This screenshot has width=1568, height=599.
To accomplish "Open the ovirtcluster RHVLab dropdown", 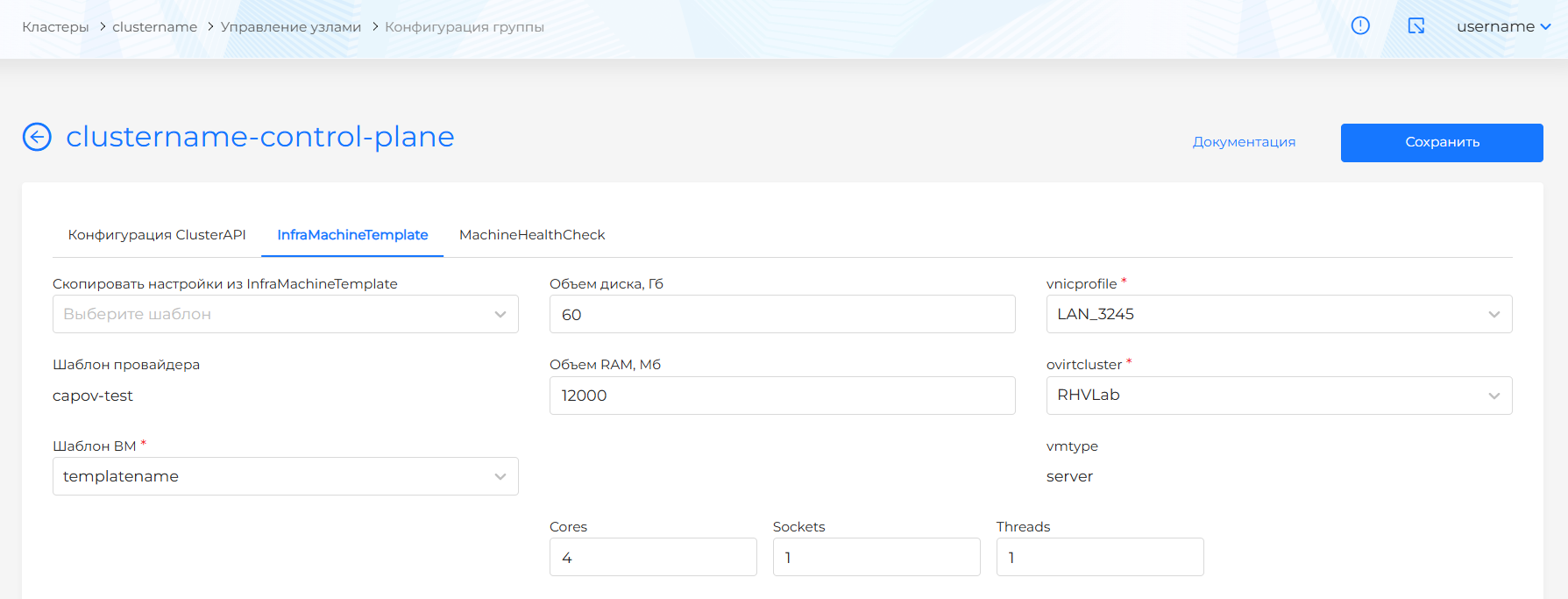I will click(x=1278, y=396).
